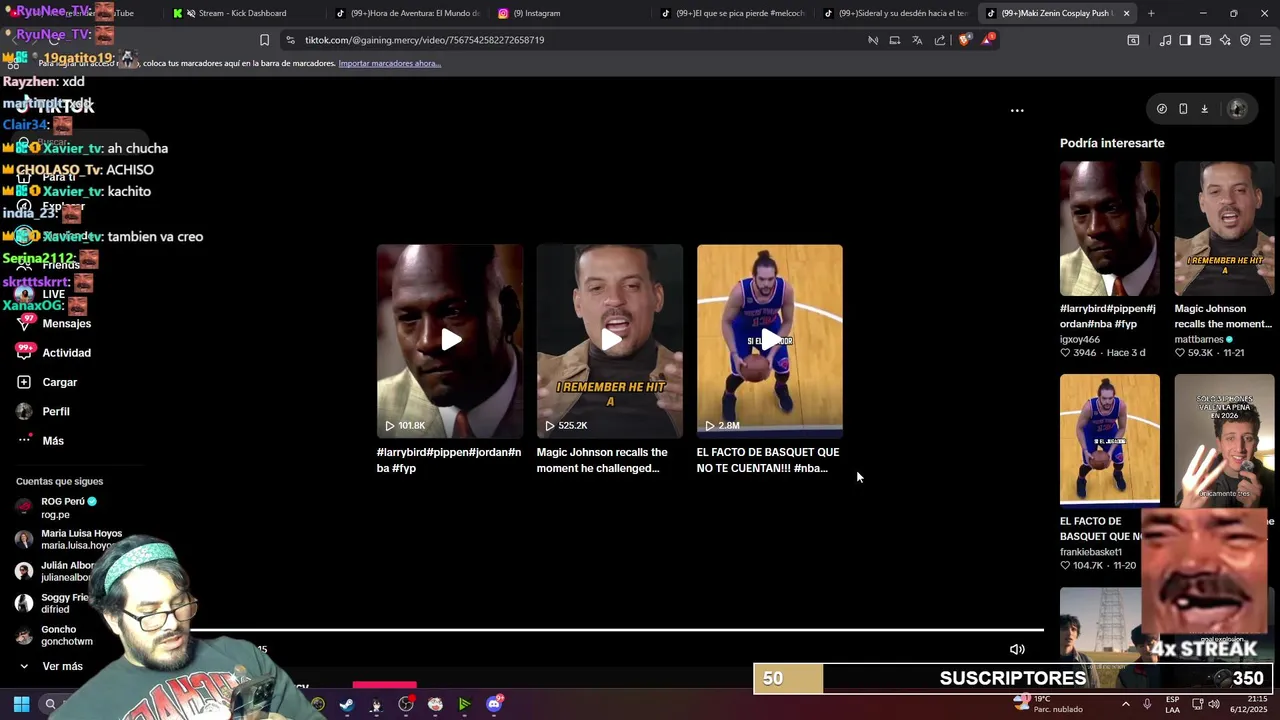This screenshot has width=1280, height=720.
Task: Play the EL FACTO DE BASQUET suggested video
Action: 770,340
